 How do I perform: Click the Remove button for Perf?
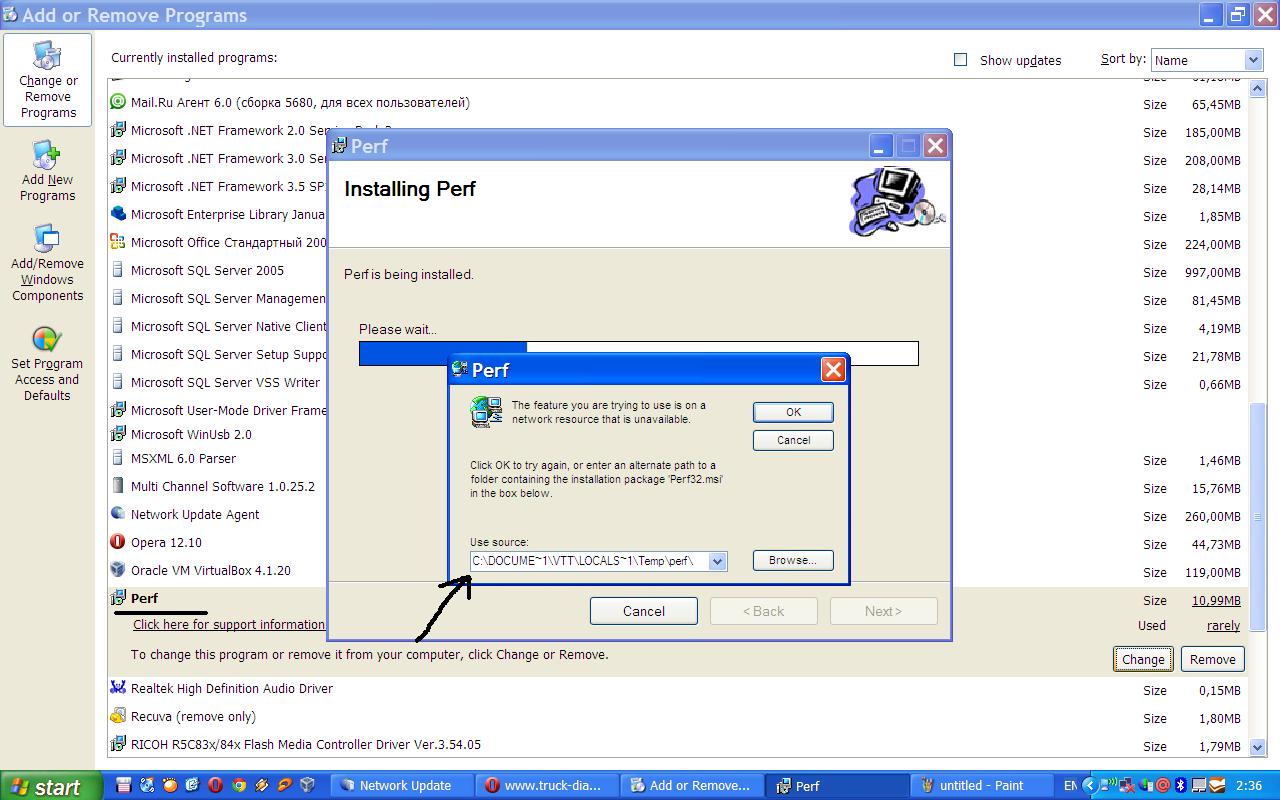1213,659
